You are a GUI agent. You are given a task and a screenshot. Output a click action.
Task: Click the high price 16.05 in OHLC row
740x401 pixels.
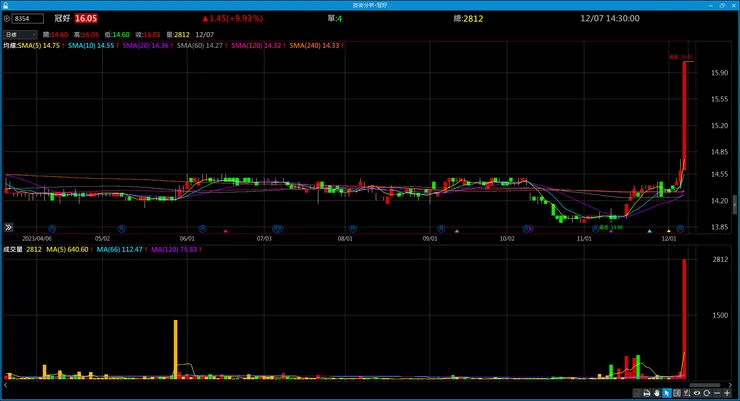90,35
